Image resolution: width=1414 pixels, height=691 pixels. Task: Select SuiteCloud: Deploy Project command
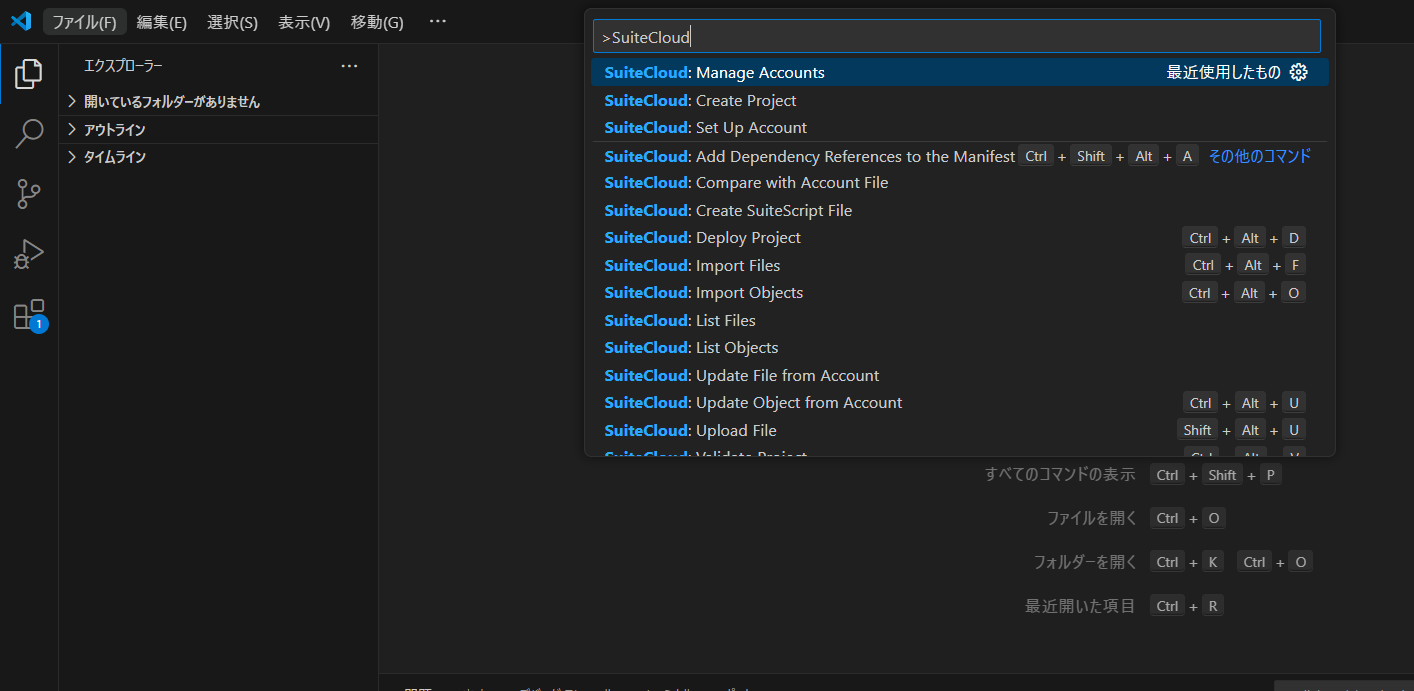pyautogui.click(x=960, y=238)
